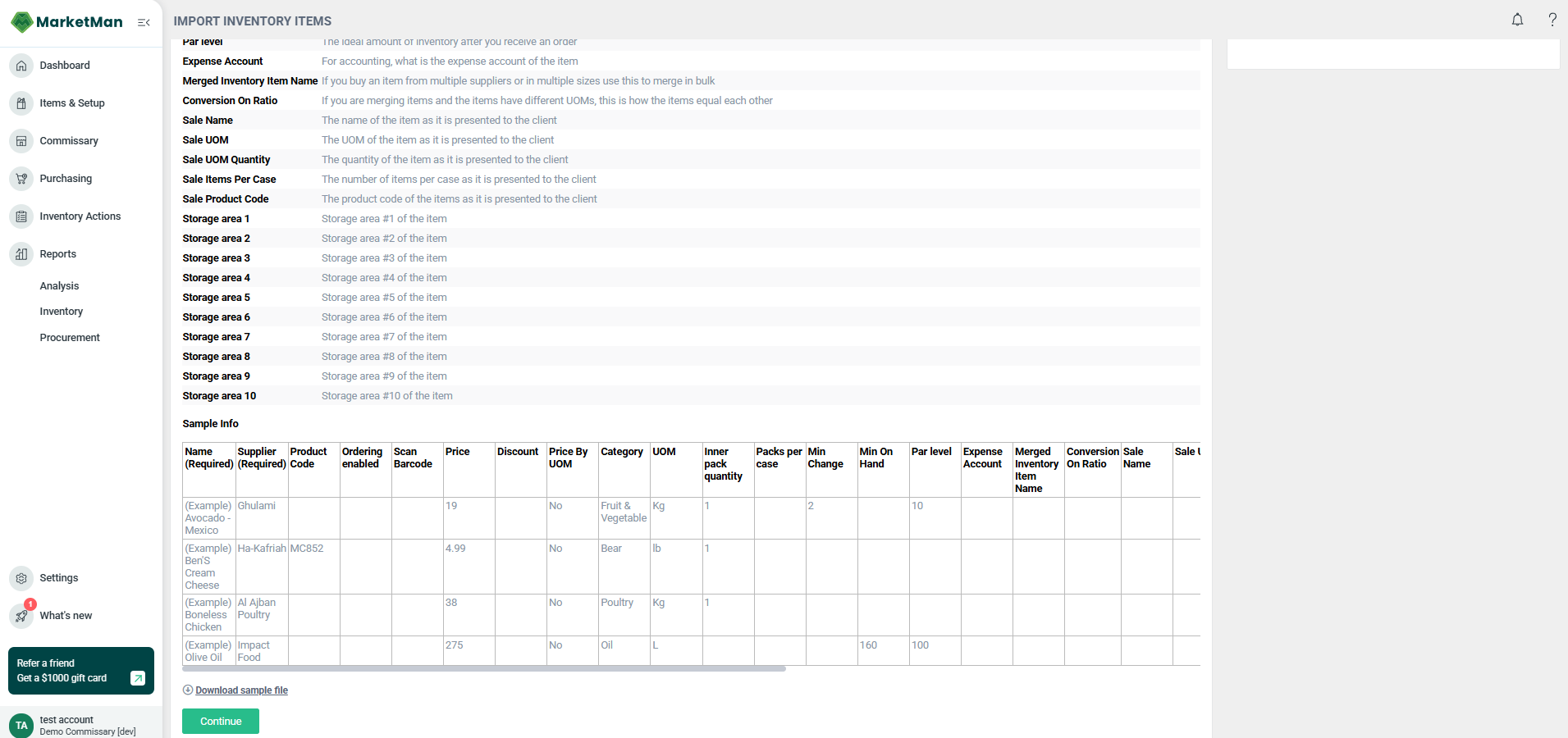Open the Download sample file link

click(241, 690)
